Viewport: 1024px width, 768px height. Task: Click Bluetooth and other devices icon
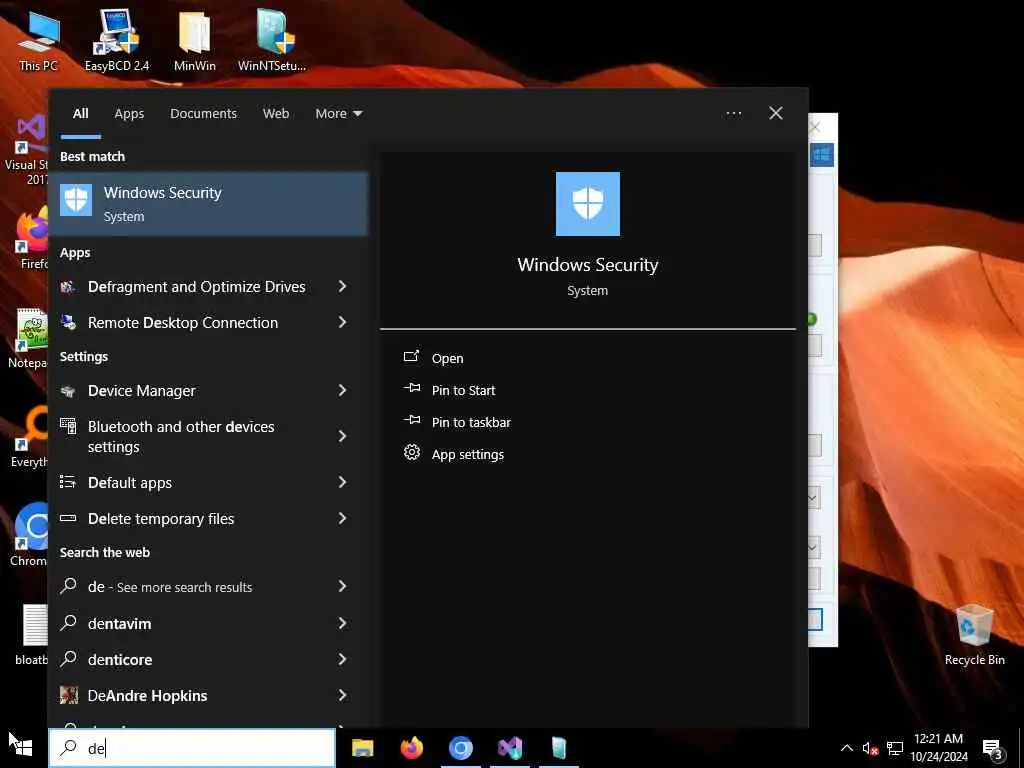[x=68, y=426]
